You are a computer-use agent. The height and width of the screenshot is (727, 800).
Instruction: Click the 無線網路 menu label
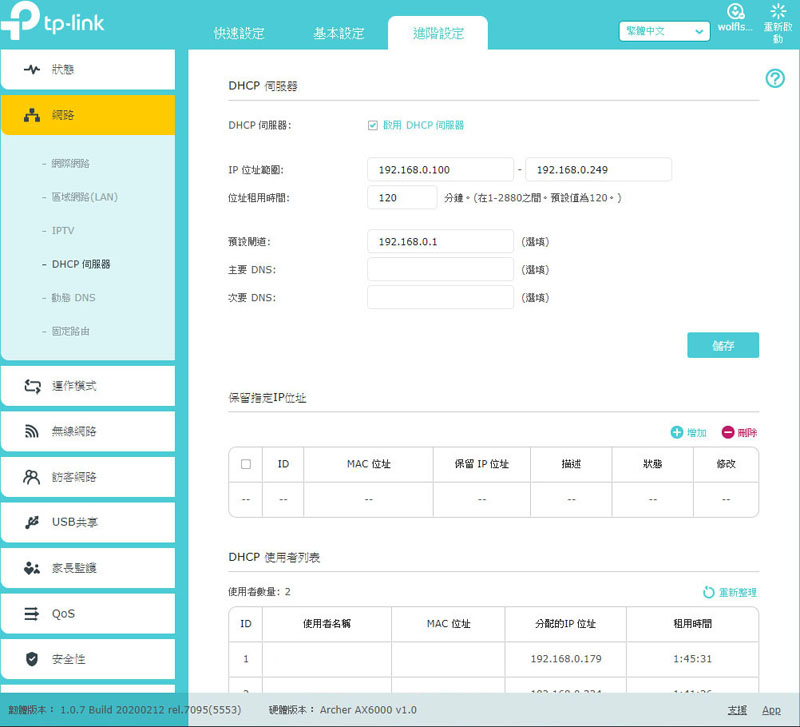click(x=74, y=432)
